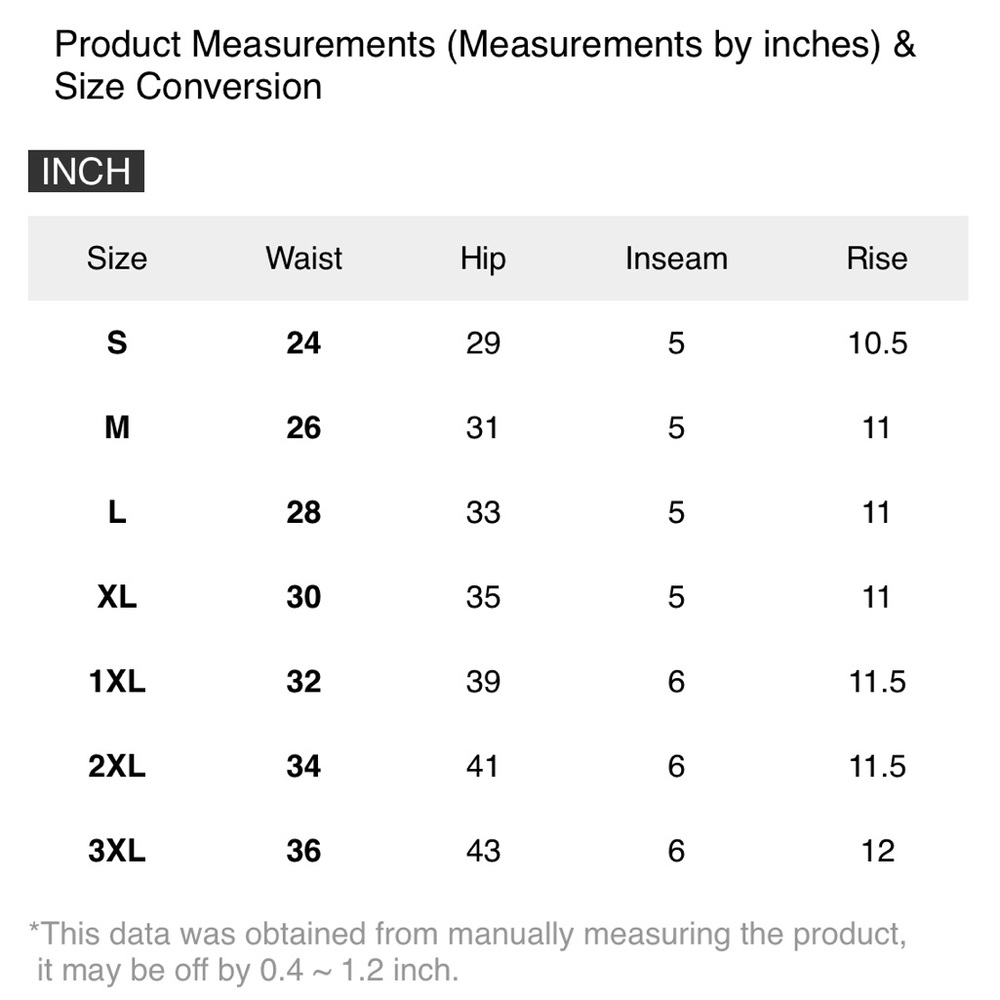Select the 1XL size row label
Image resolution: width=1000 pixels, height=1000 pixels.
click(117, 681)
